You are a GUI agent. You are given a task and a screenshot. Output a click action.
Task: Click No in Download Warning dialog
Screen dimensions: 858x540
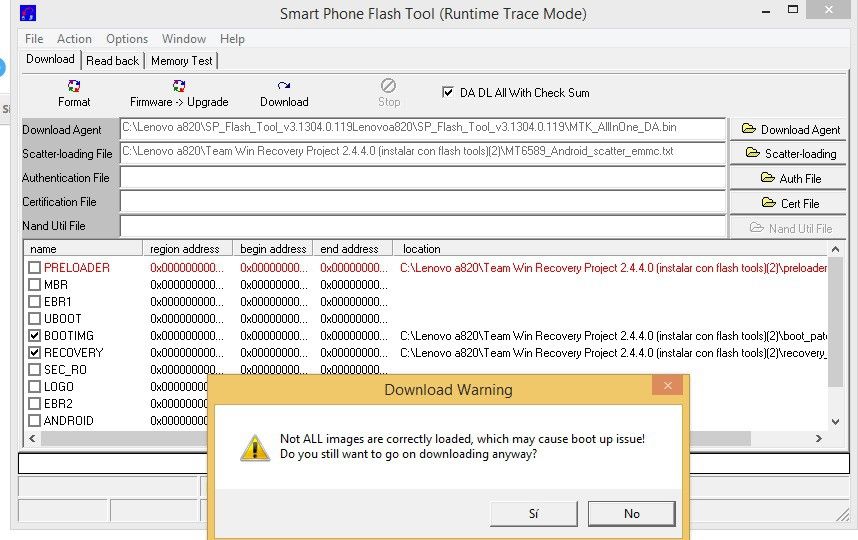[x=631, y=514]
